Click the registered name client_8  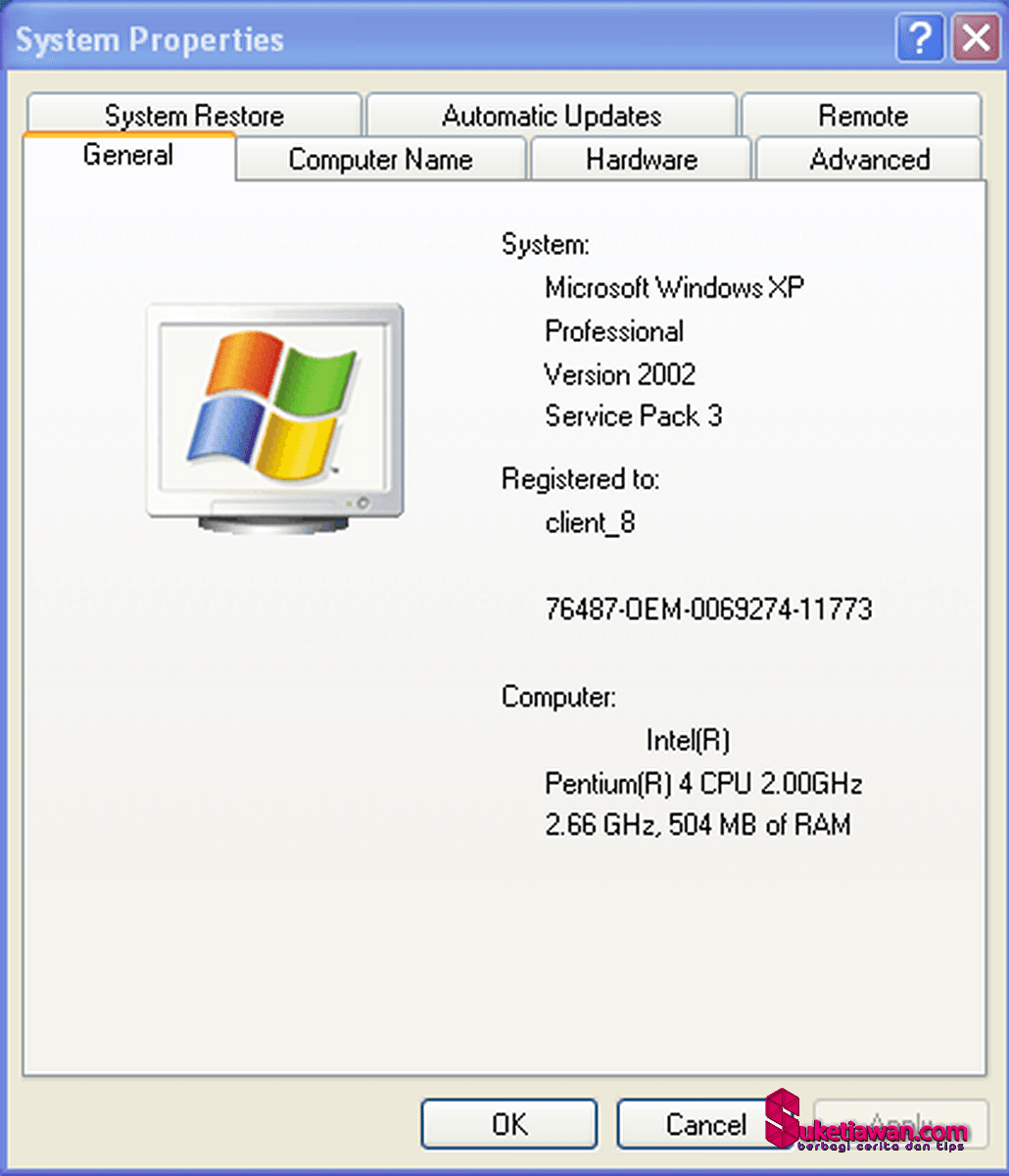pyautogui.click(x=590, y=523)
